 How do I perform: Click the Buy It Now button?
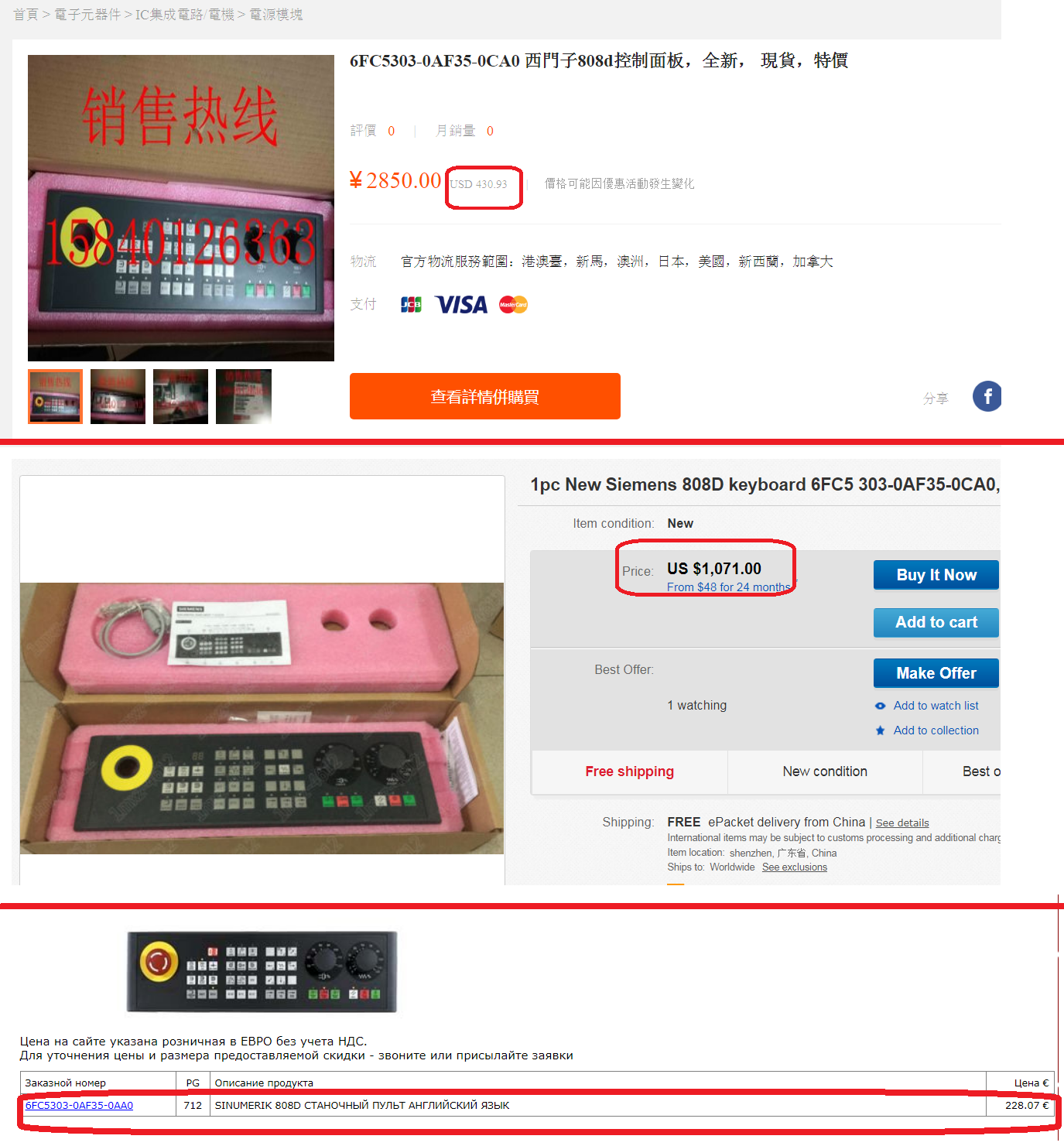(x=936, y=575)
